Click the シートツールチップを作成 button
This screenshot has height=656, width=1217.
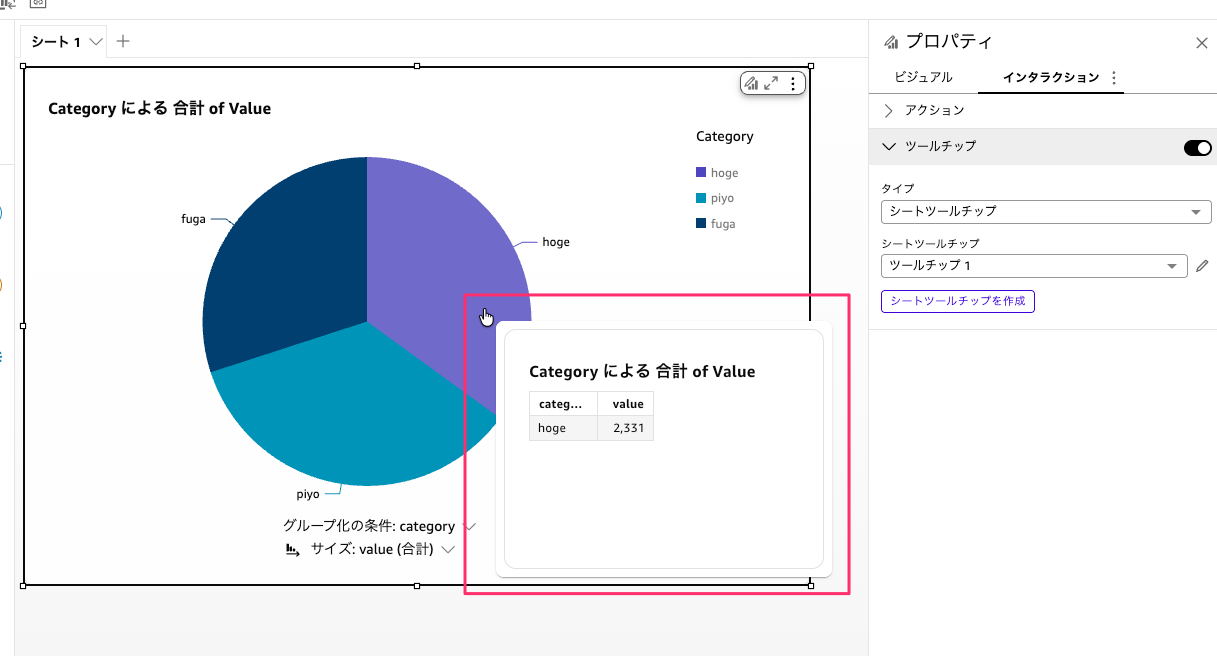click(x=957, y=301)
